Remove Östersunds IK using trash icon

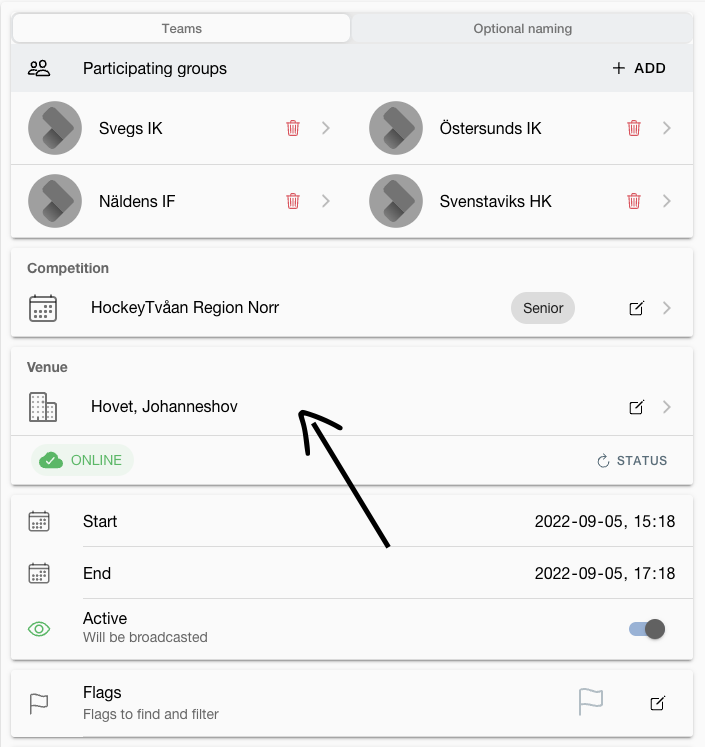coord(634,128)
